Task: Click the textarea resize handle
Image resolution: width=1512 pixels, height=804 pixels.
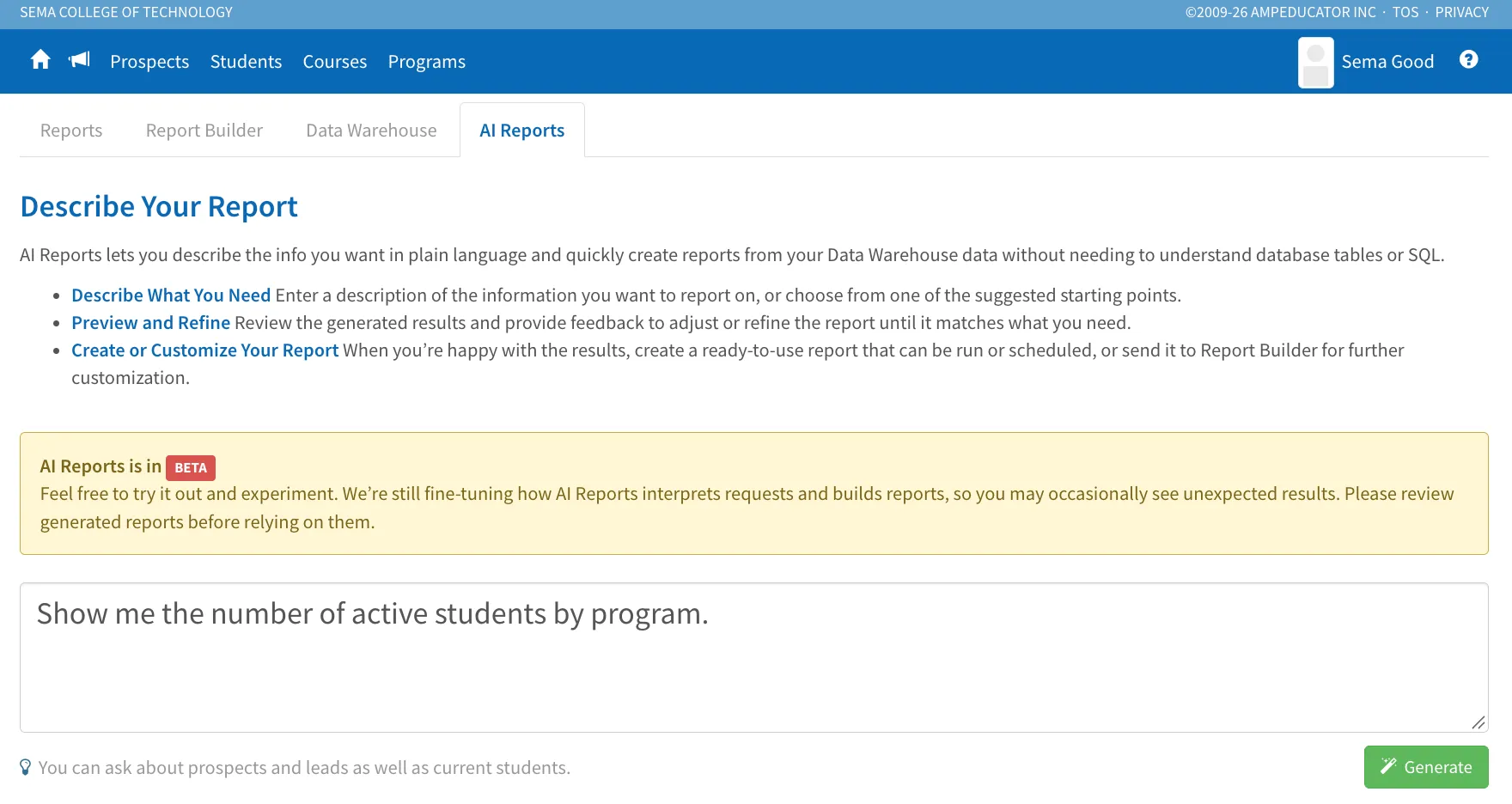Action: (x=1478, y=722)
